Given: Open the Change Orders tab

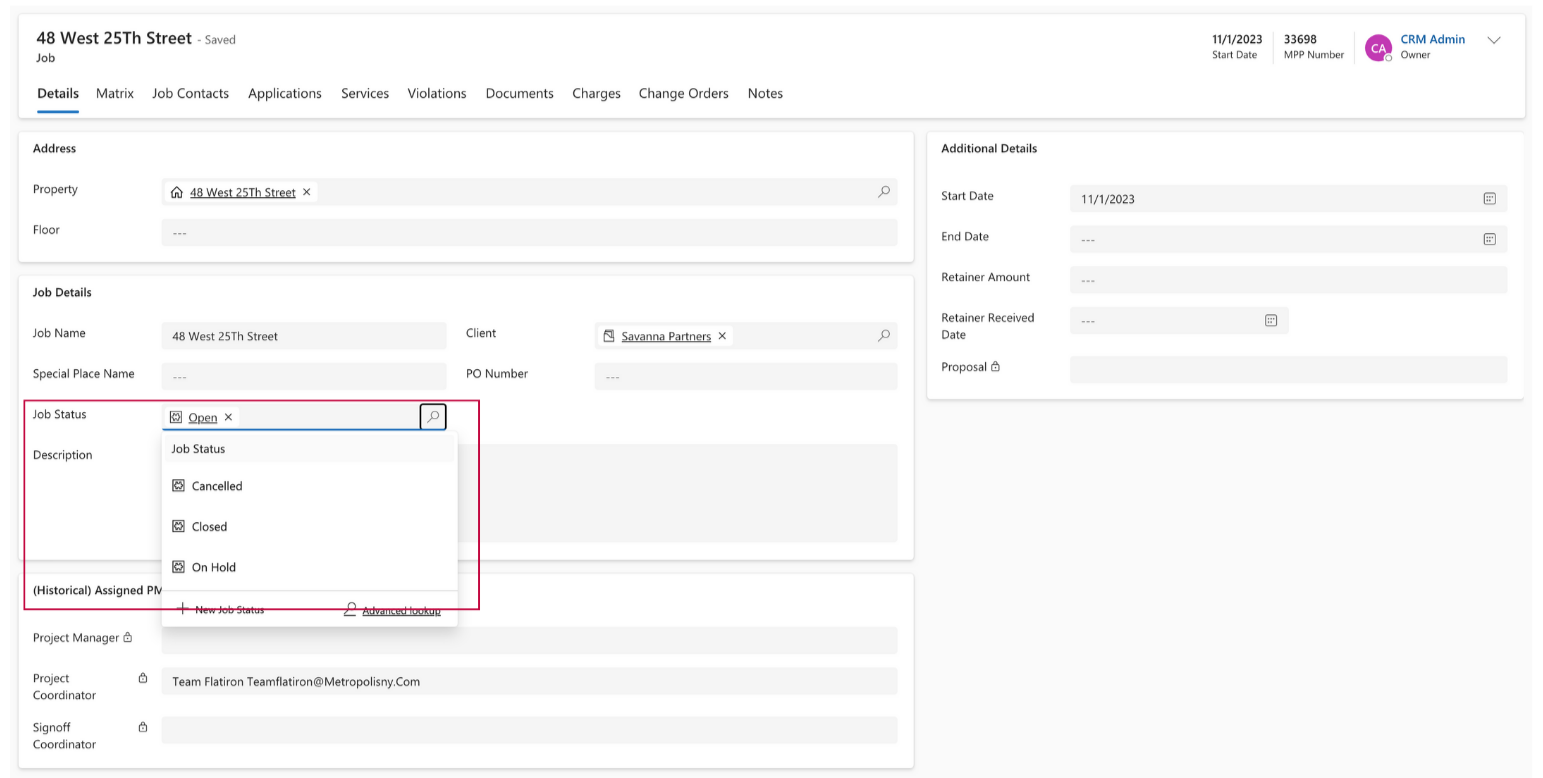Looking at the screenshot, I should click(x=683, y=93).
